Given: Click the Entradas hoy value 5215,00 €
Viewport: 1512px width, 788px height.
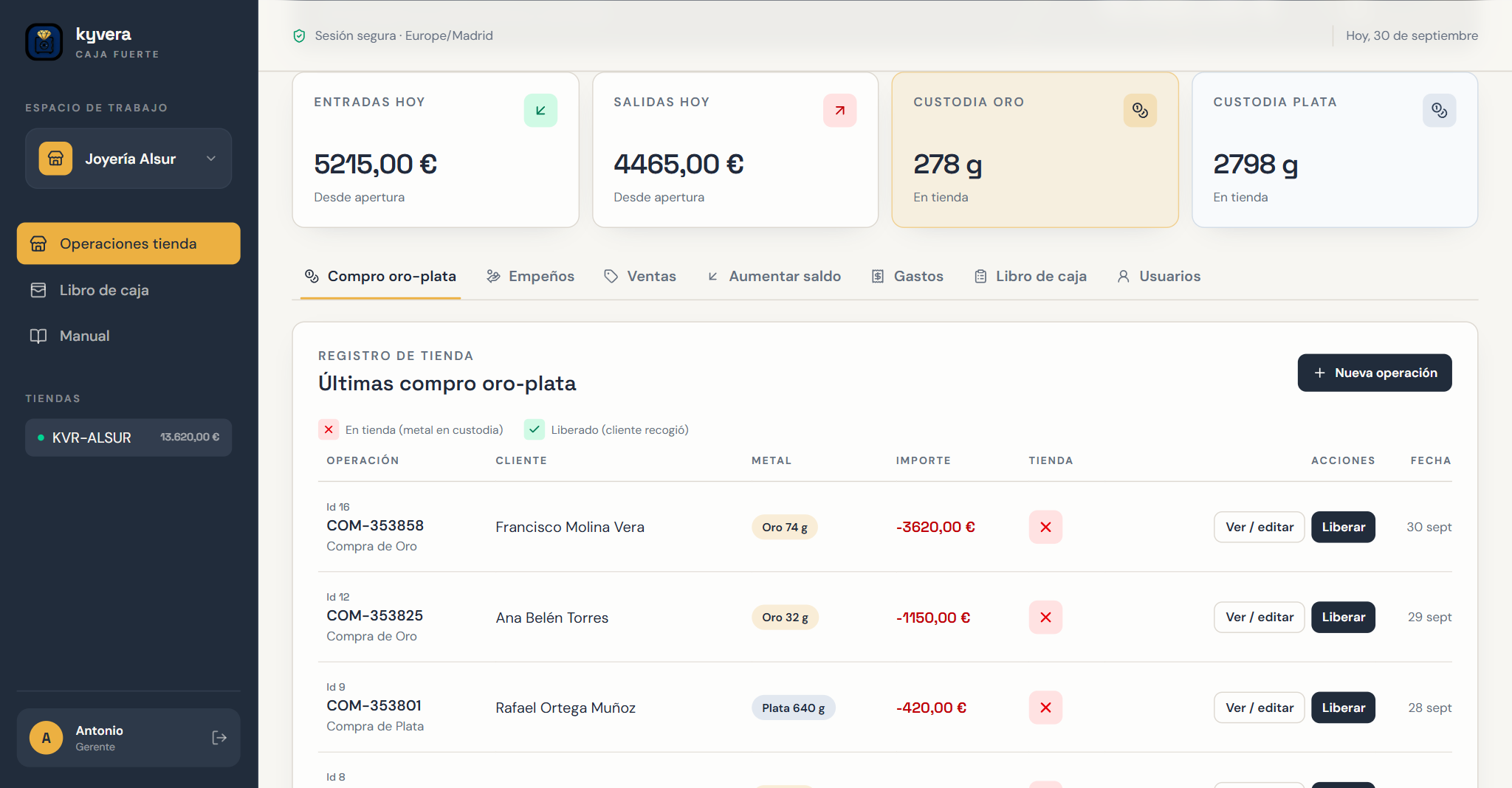Looking at the screenshot, I should click(376, 164).
